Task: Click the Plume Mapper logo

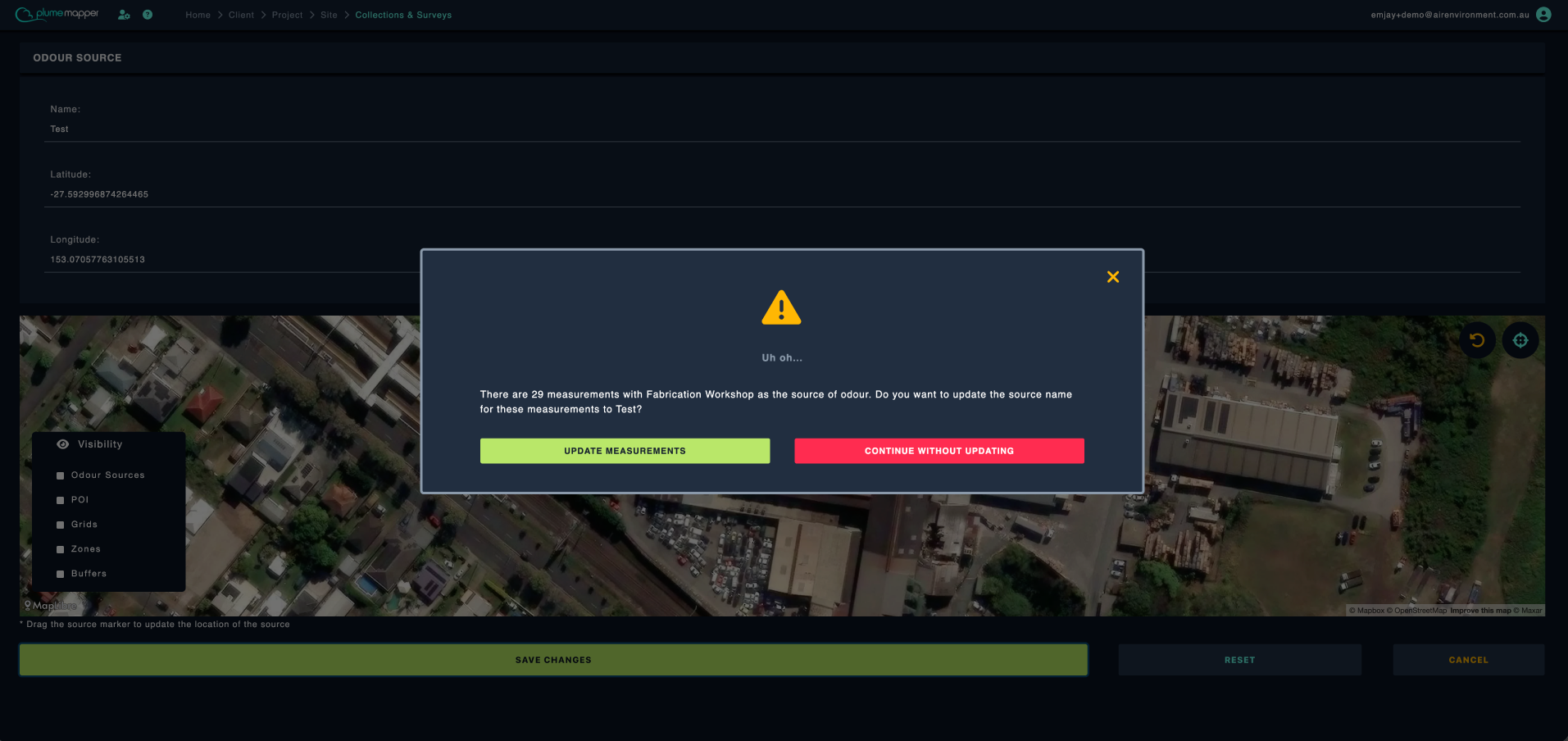Action: coord(57,14)
